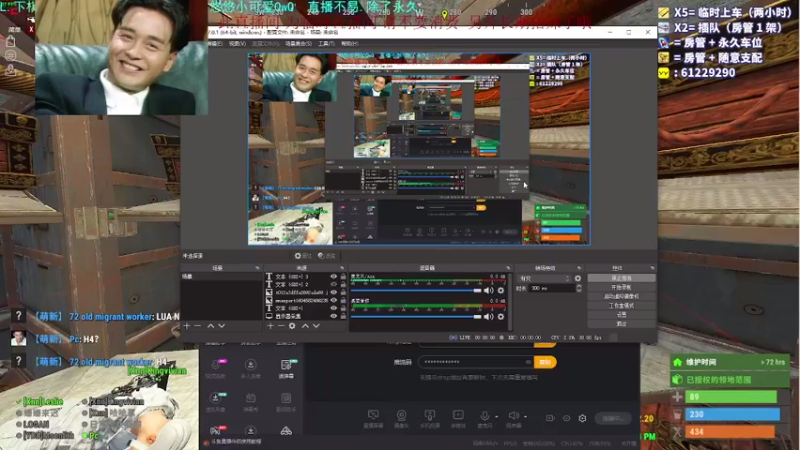The image size is (800, 450).
Task: Open the Tools (T) menu in OBS
Action: point(327,44)
